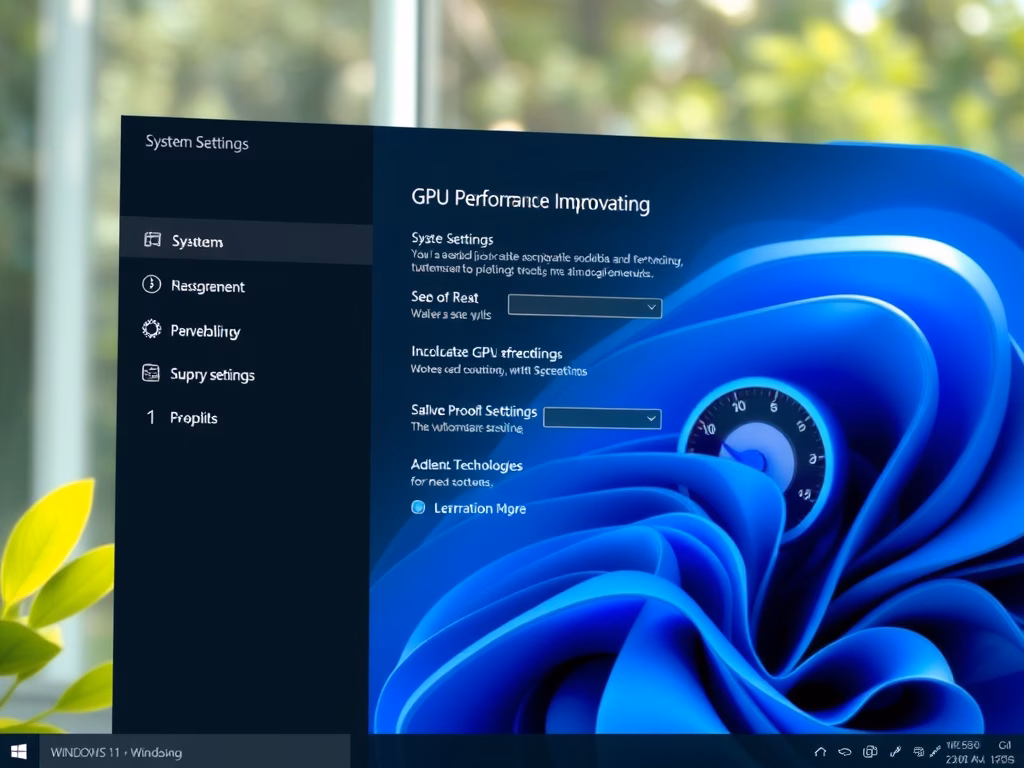Click the Lerrration More label text

click(x=479, y=508)
